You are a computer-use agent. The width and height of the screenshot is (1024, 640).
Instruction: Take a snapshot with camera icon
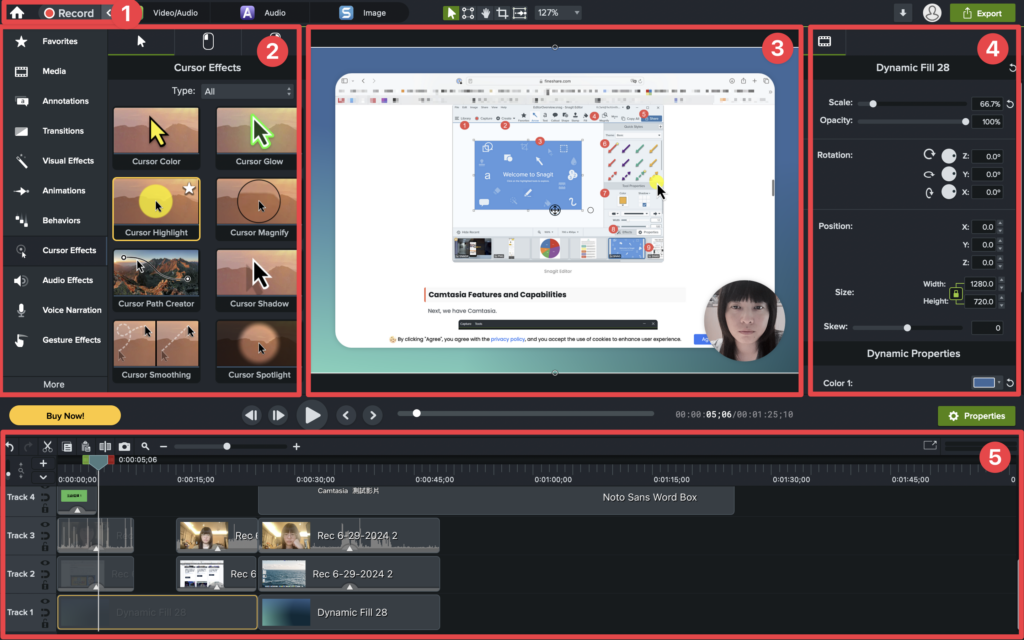coord(124,447)
